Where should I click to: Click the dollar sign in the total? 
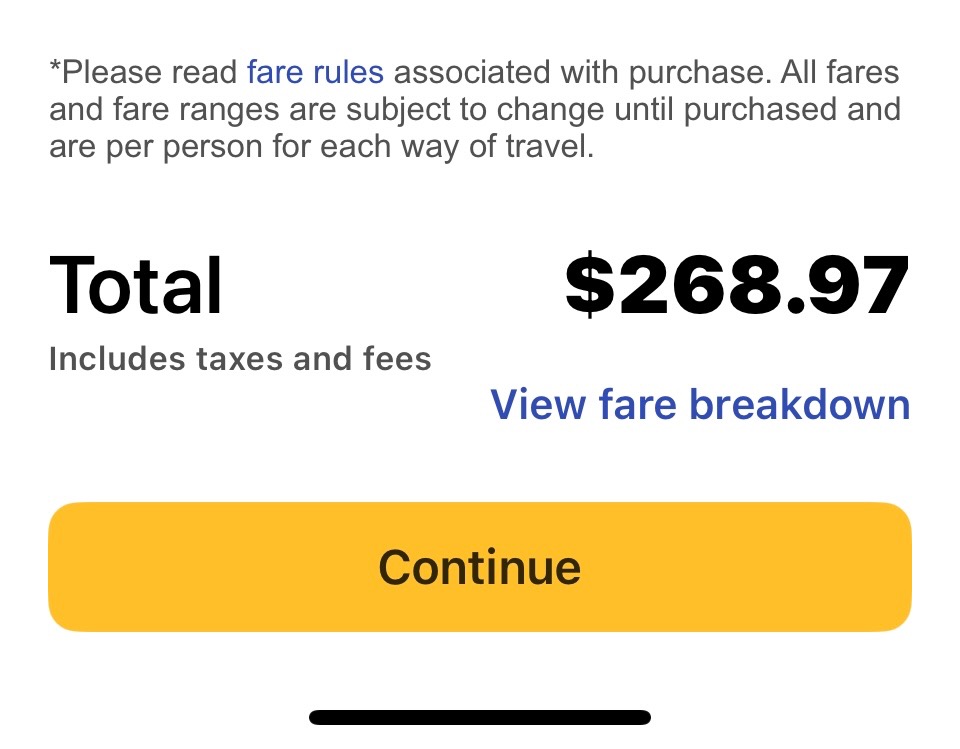tap(589, 286)
